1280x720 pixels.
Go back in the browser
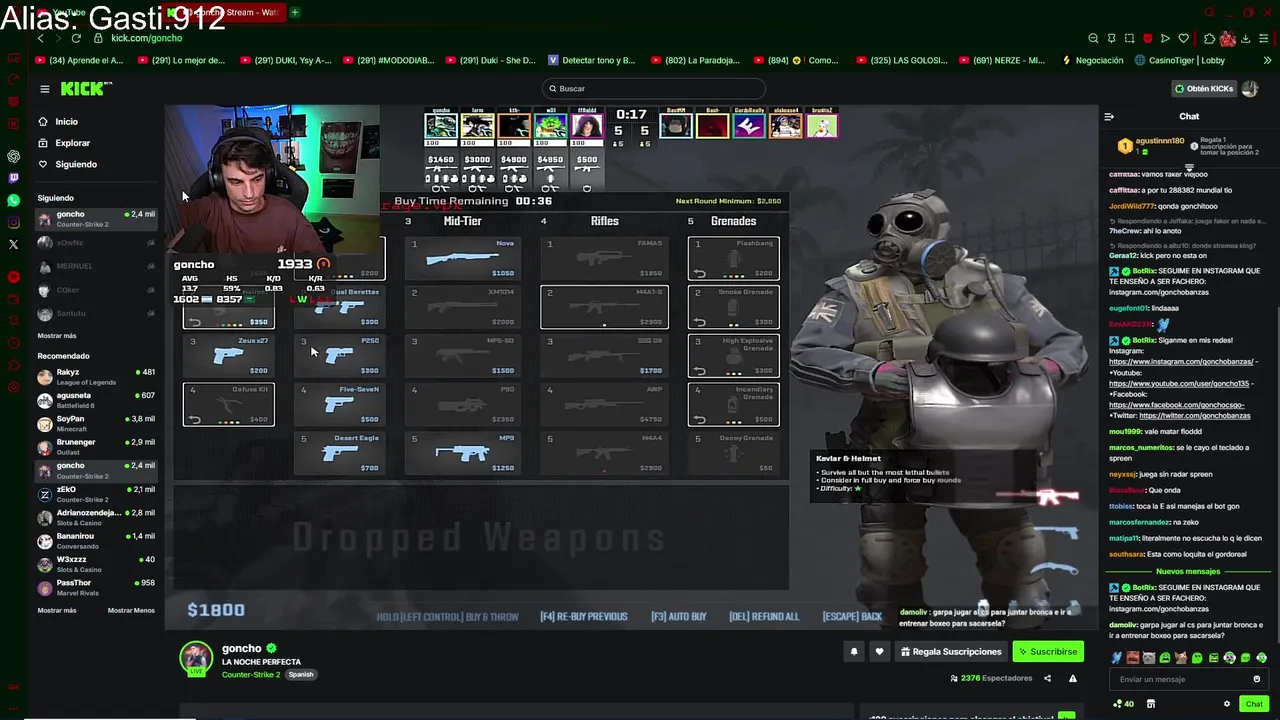pos(41,38)
